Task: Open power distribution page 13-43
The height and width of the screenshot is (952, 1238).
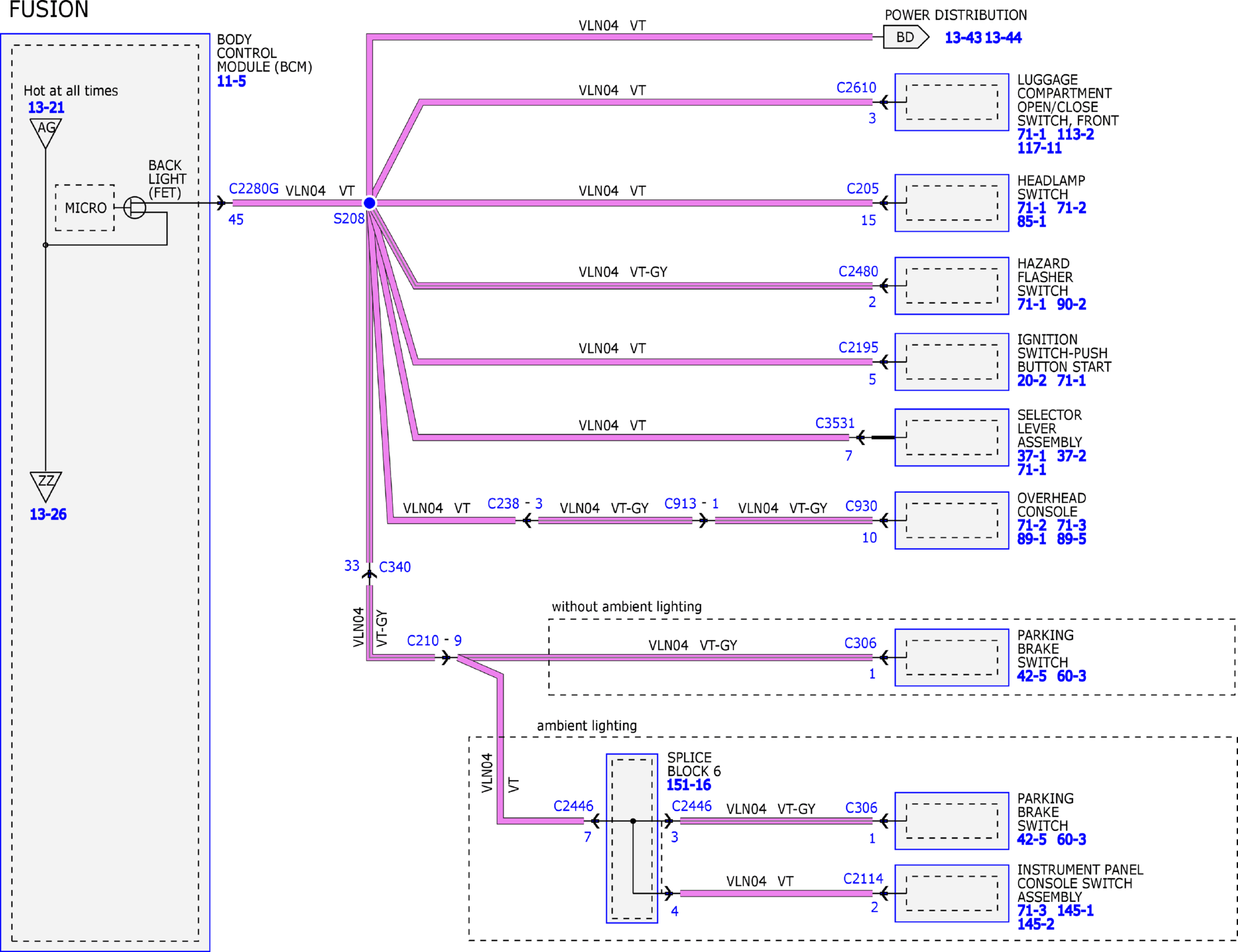Action: tap(963, 38)
